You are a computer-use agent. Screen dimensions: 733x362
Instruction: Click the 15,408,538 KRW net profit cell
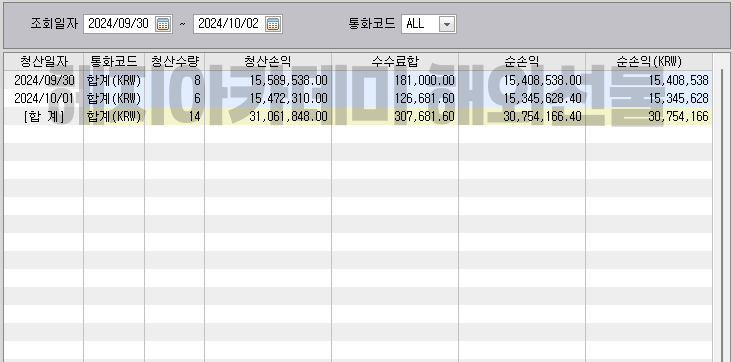click(649, 80)
